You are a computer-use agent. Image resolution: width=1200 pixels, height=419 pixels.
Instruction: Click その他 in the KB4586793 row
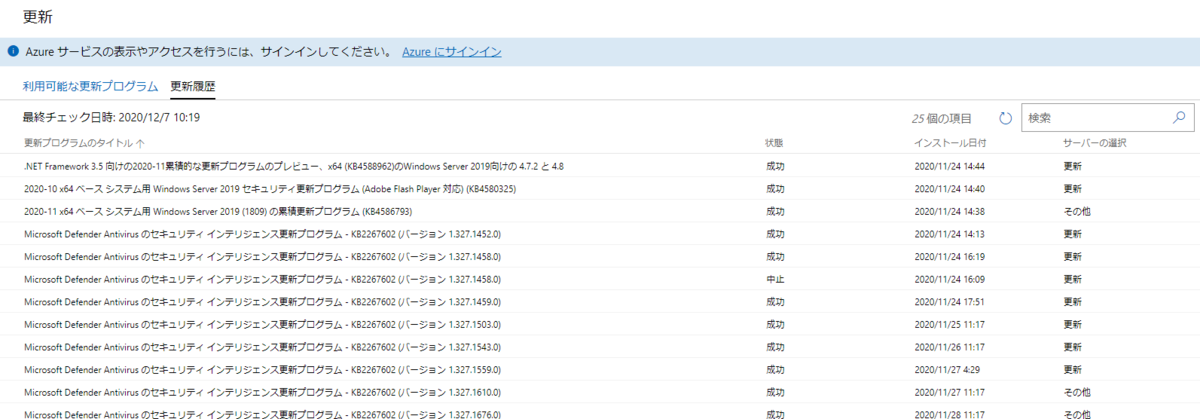tap(1077, 211)
